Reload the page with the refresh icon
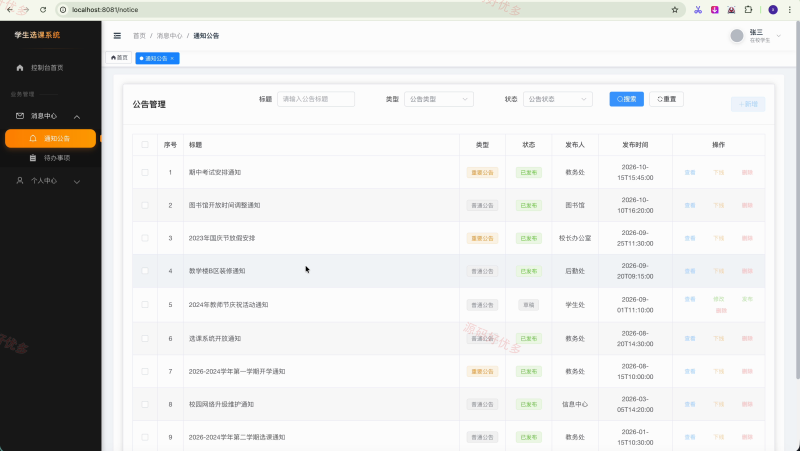 [x=43, y=10]
